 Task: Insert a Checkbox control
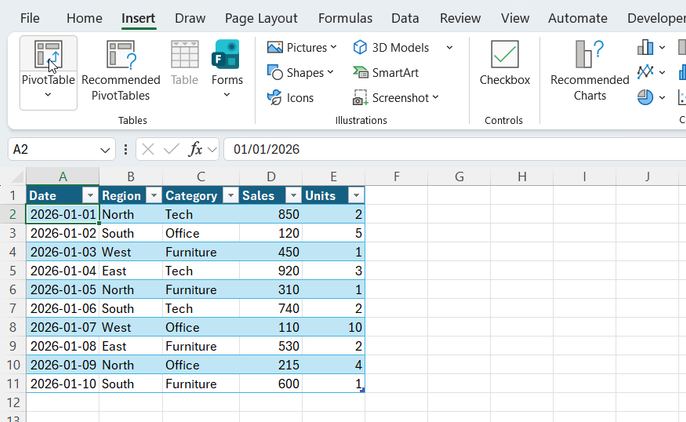(x=504, y=63)
